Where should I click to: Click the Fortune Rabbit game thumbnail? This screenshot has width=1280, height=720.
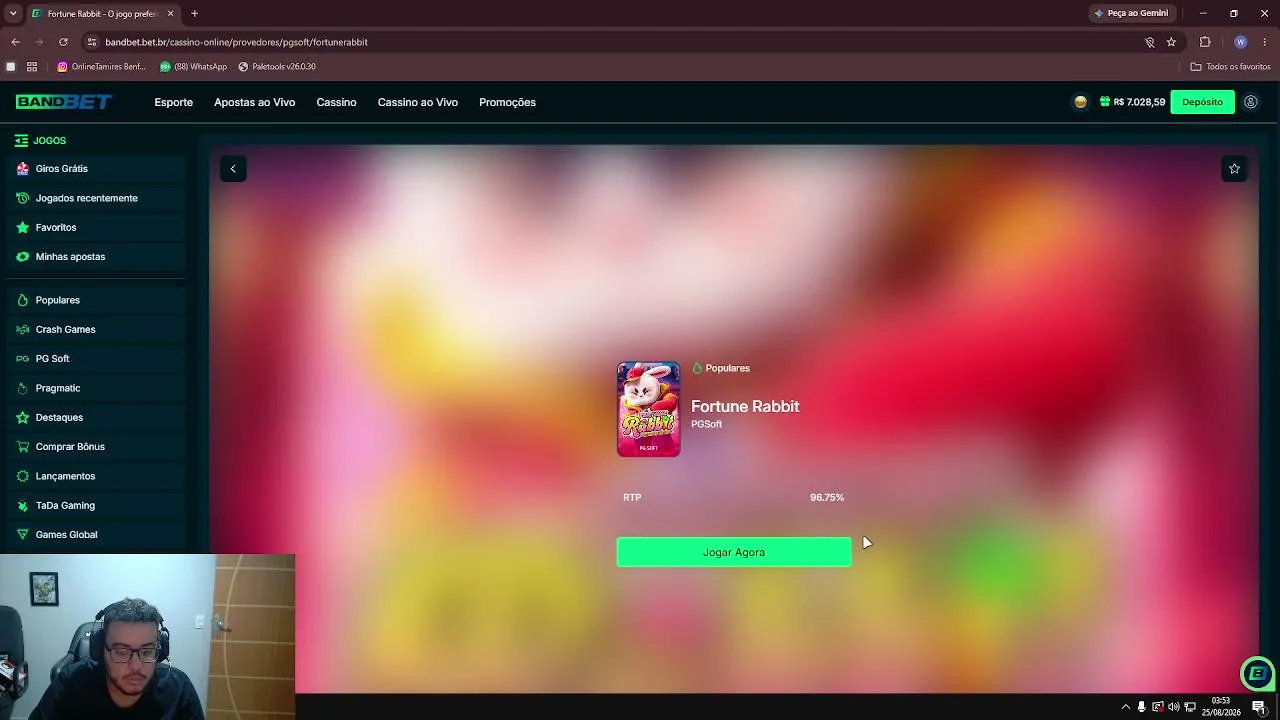pyautogui.click(x=649, y=410)
